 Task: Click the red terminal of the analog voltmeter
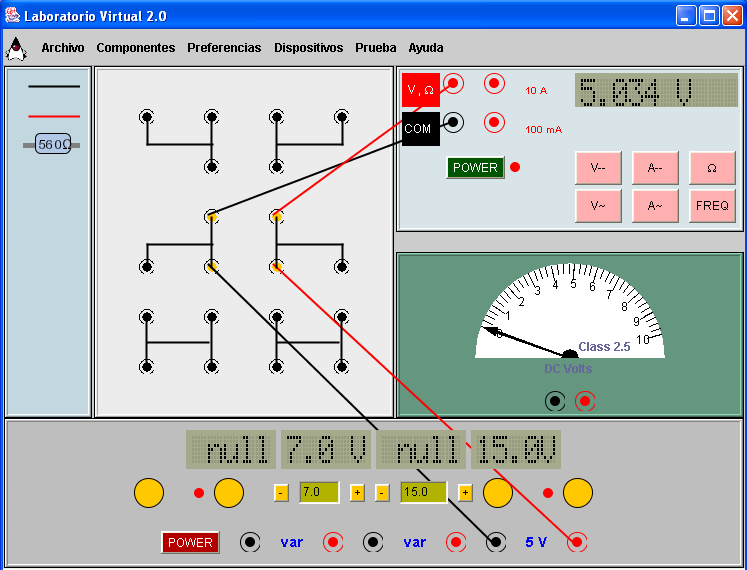(585, 401)
